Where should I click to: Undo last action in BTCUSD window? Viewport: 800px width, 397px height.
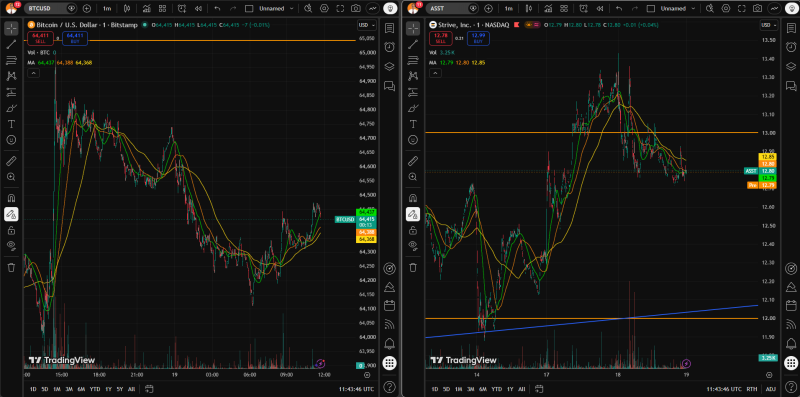click(217, 9)
